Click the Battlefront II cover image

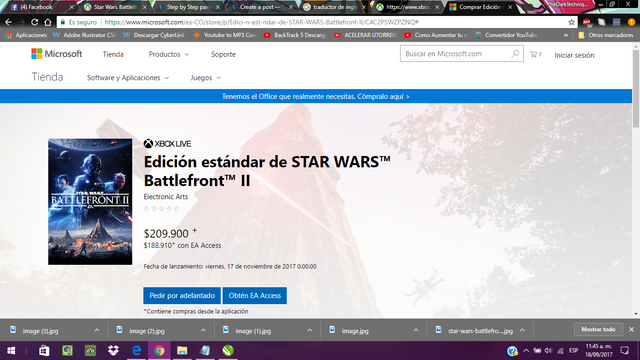90,202
